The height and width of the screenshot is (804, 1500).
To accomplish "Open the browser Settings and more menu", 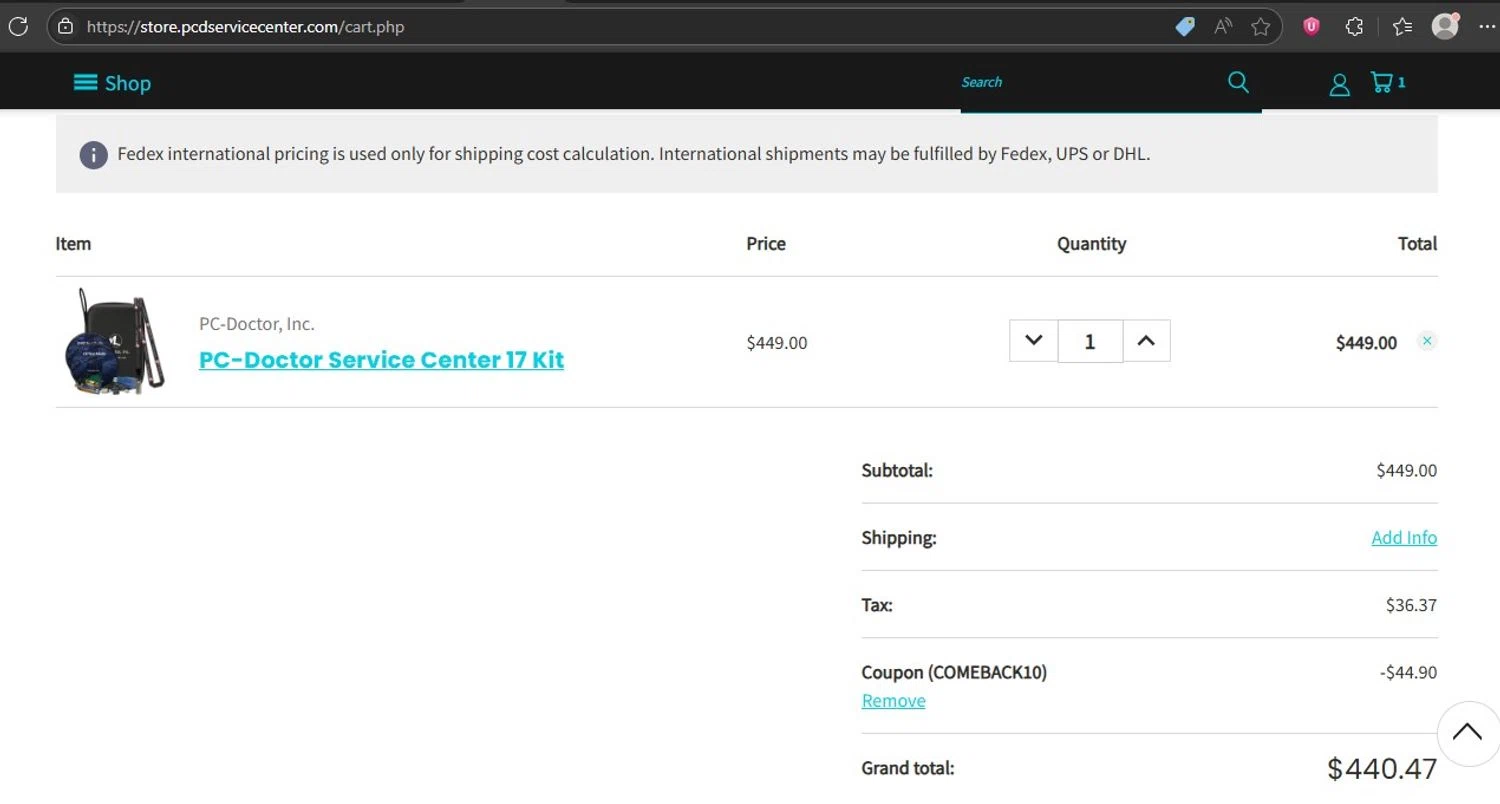I will click(1486, 27).
